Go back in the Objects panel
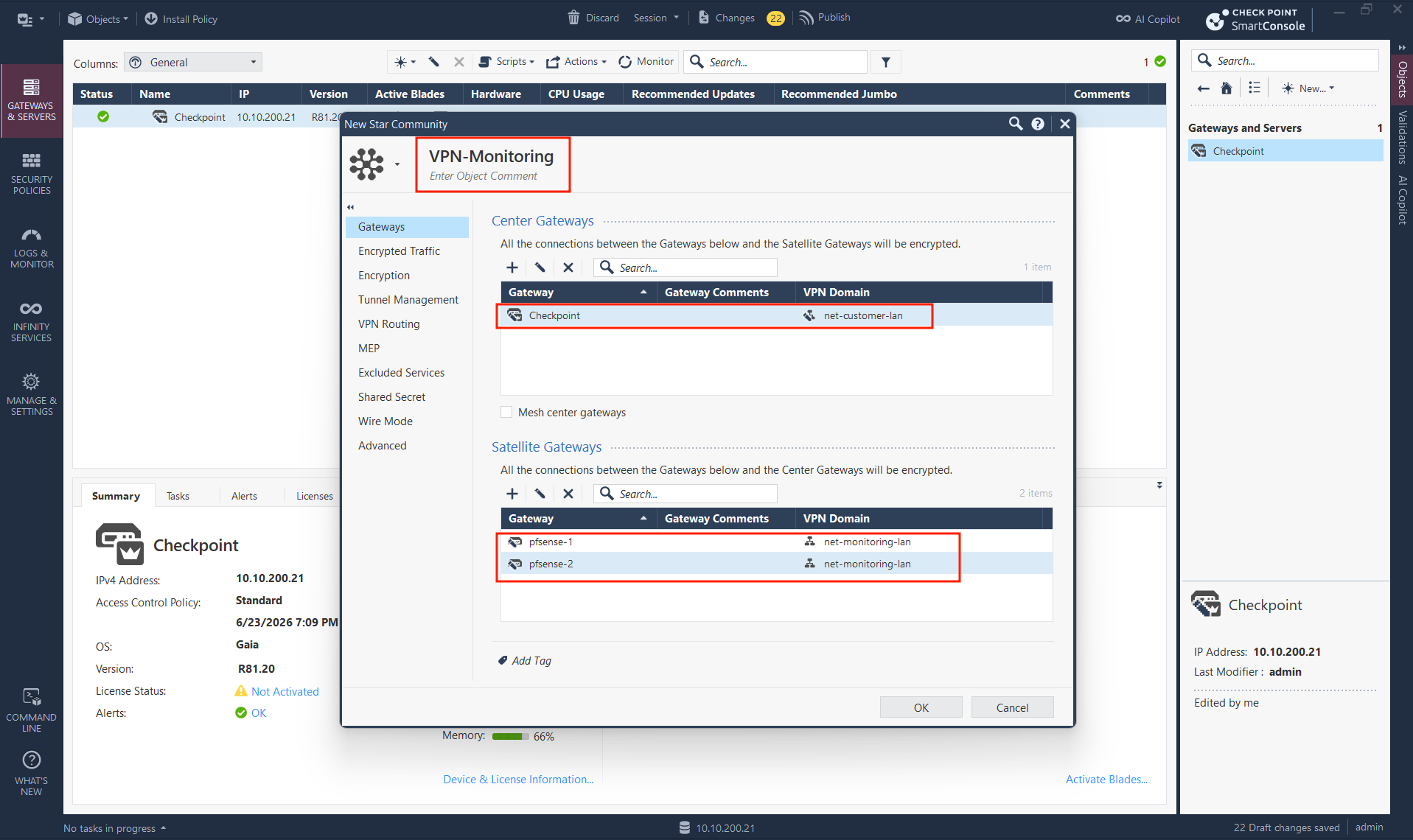 click(1204, 88)
